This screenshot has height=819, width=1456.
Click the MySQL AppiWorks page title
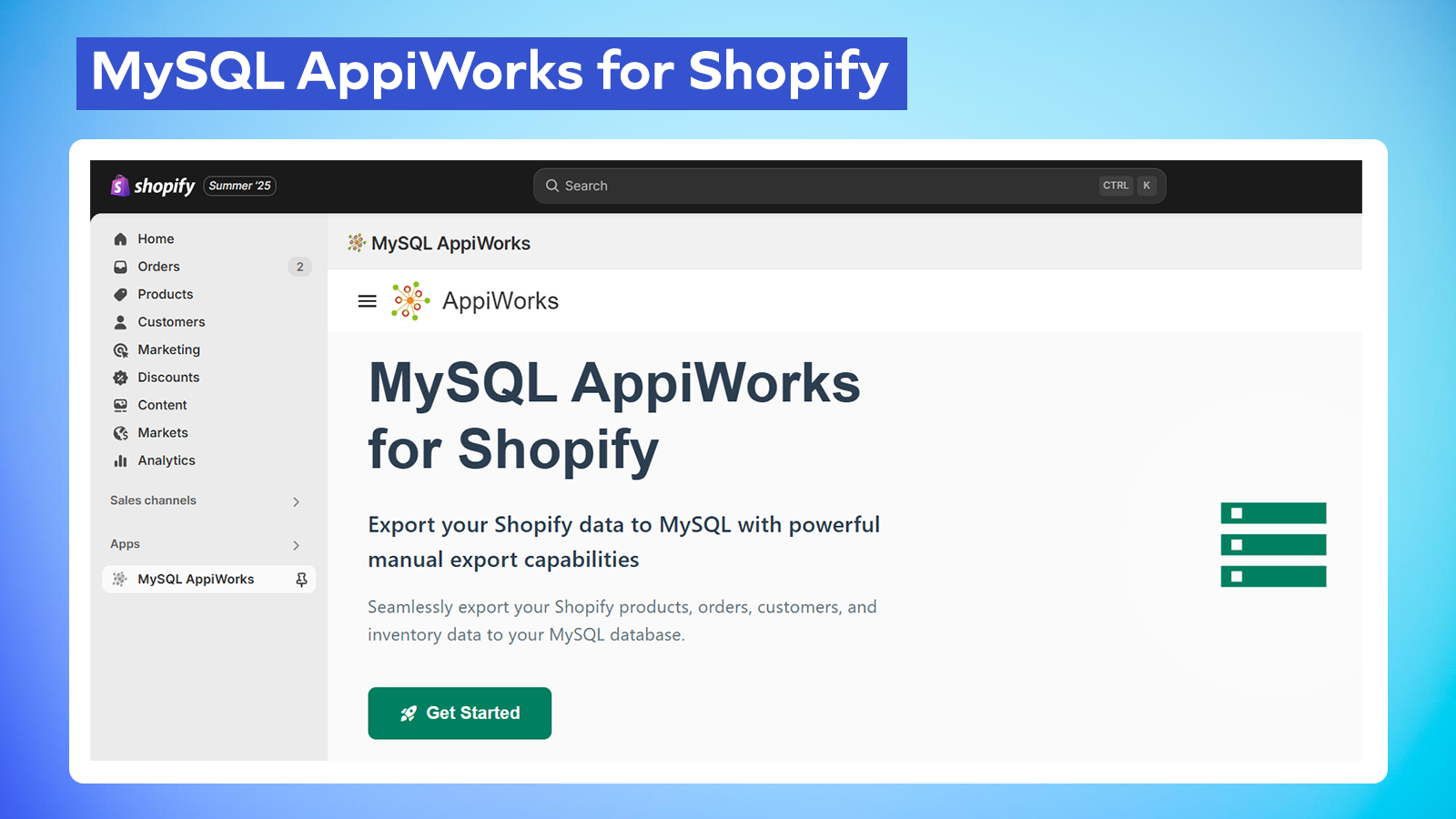tap(450, 243)
